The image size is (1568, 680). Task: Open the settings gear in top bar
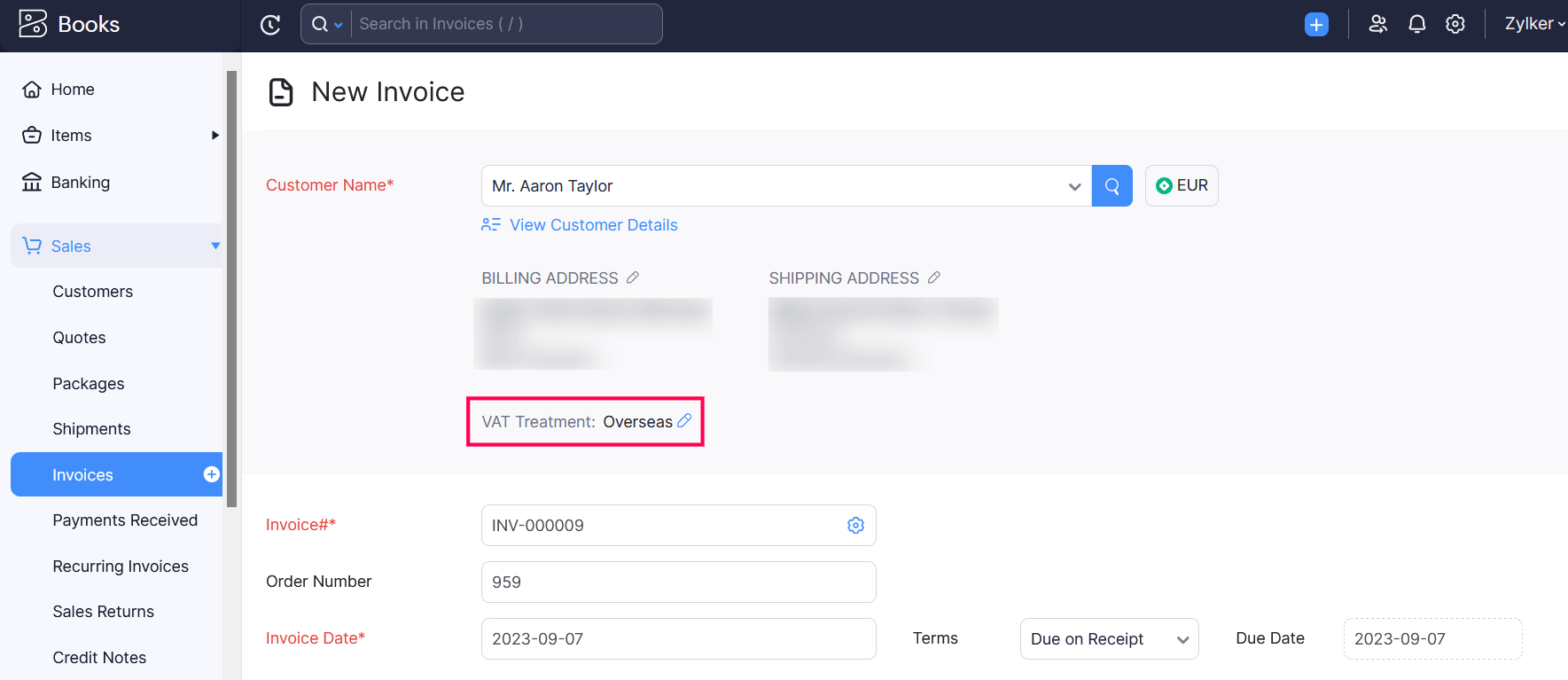1455,24
